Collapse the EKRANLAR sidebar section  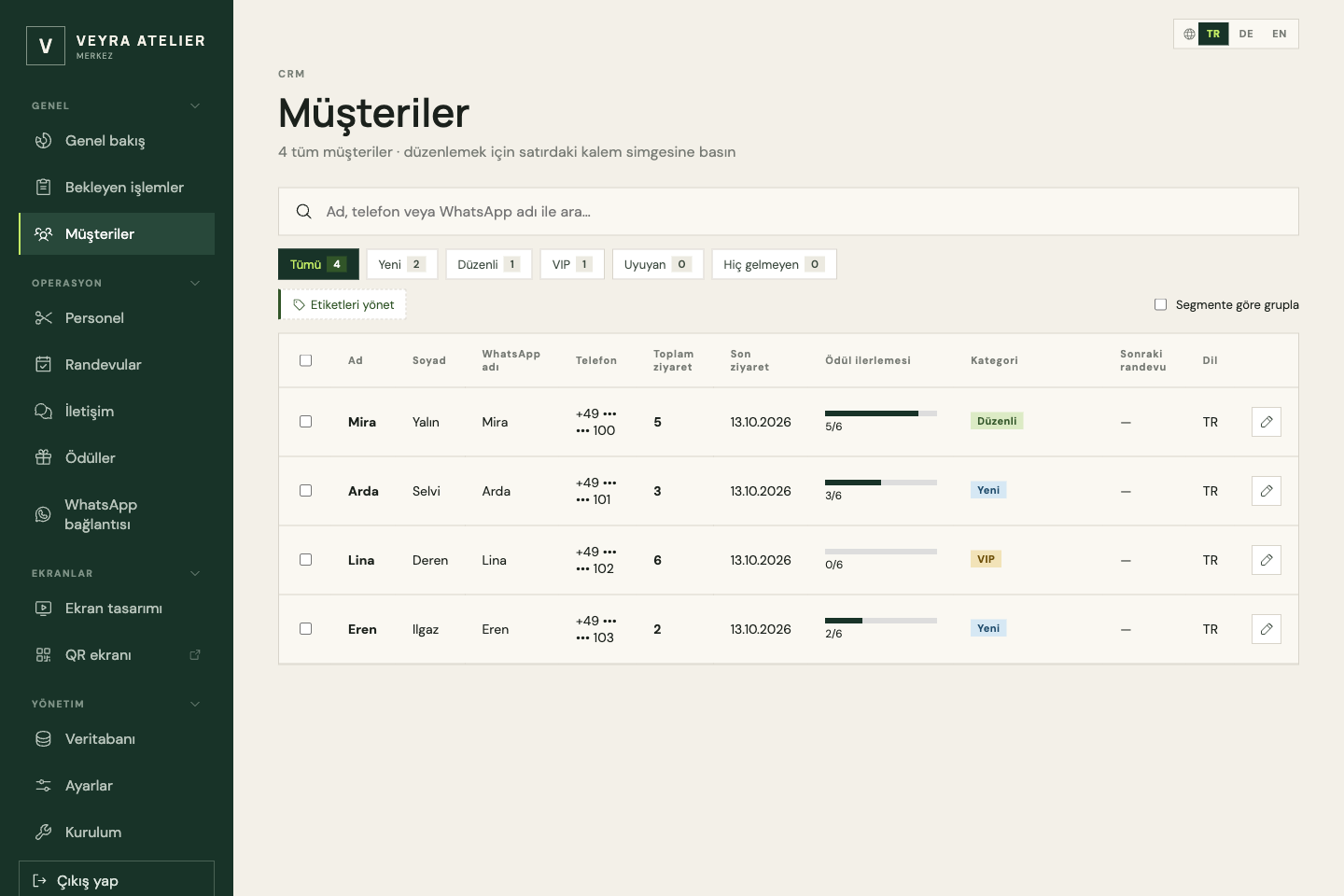point(195,573)
